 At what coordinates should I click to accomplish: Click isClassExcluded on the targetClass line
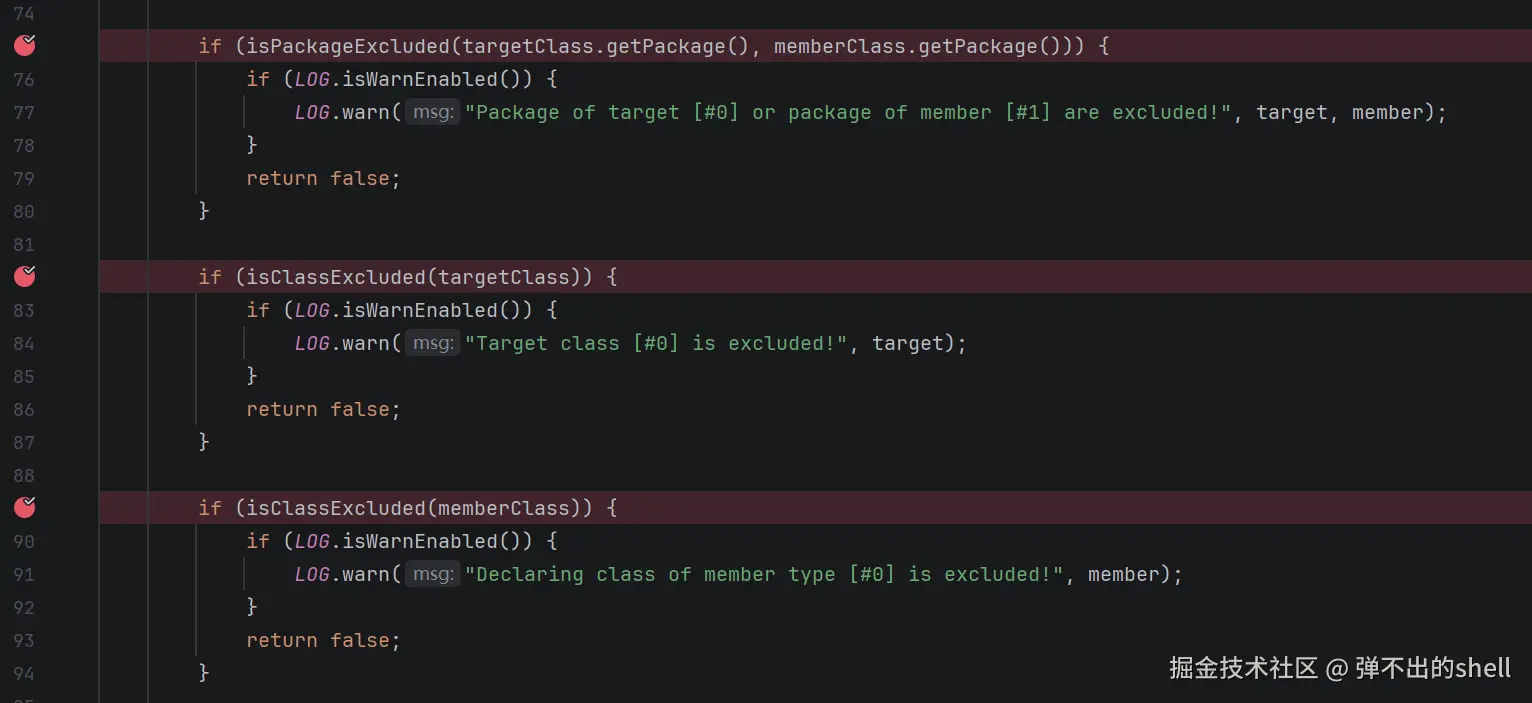(336, 277)
